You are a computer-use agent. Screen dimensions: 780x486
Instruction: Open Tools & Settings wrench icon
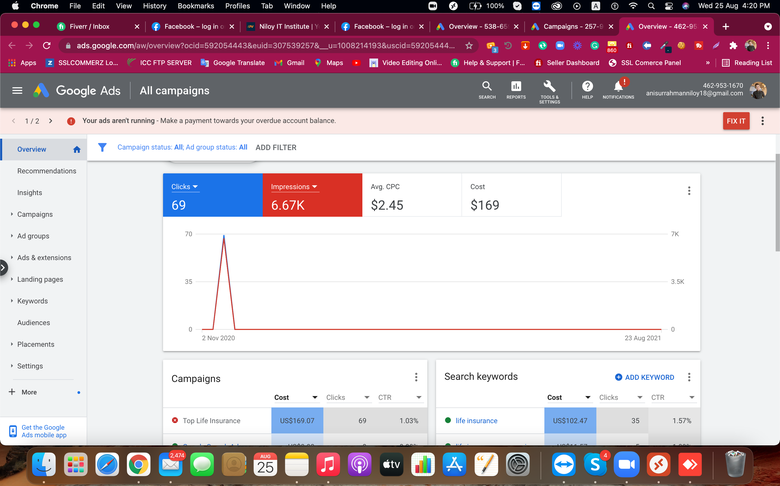click(550, 88)
